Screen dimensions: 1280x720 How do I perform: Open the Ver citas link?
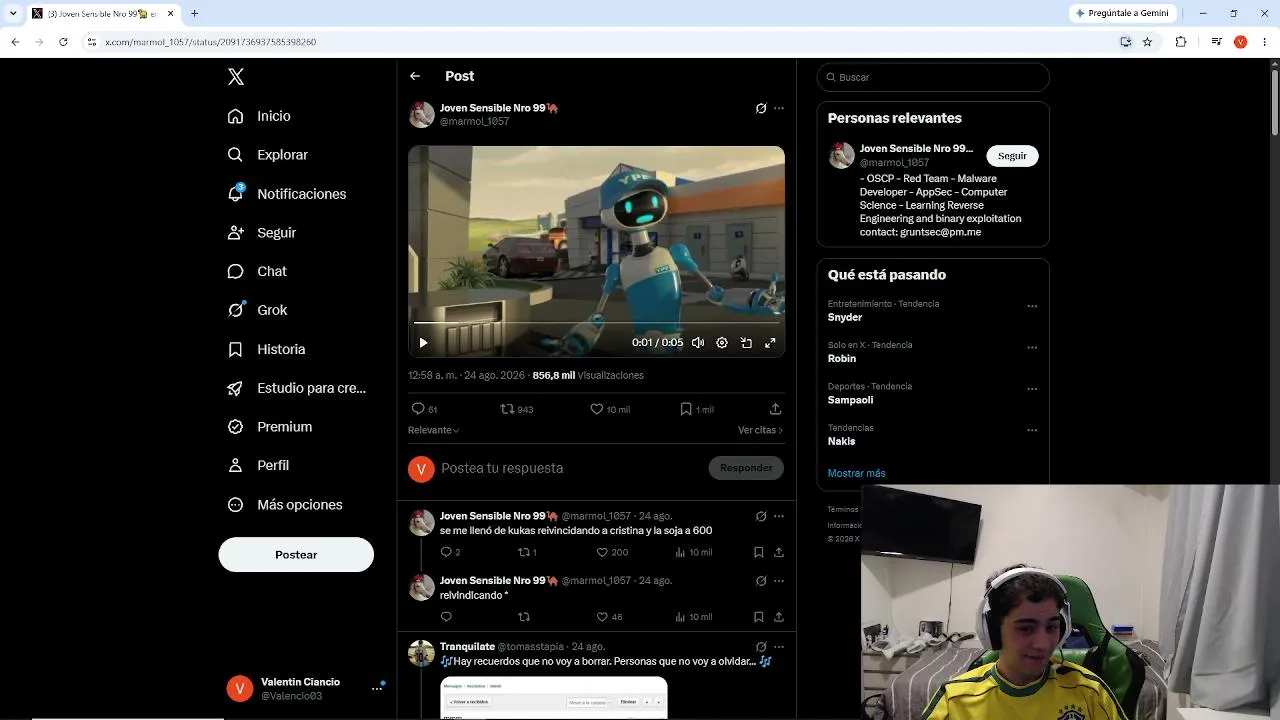tap(760, 430)
